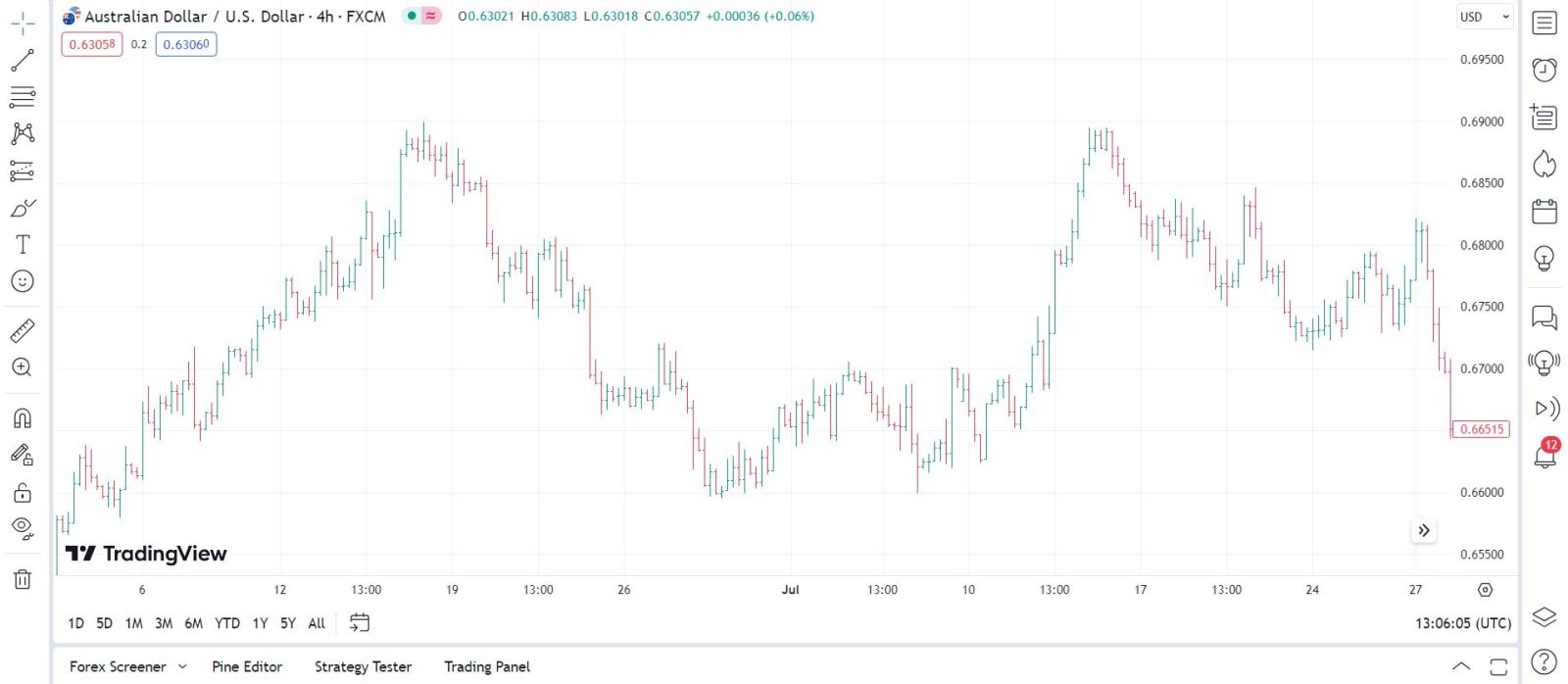Open the Emoji sticker tool

tap(22, 281)
